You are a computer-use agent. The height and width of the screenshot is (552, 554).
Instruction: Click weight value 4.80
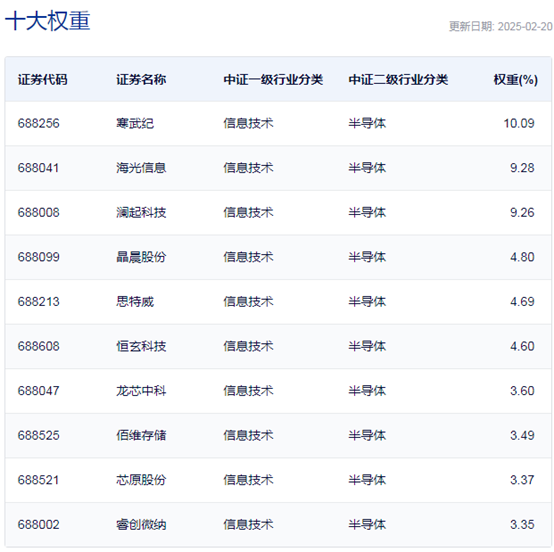(522, 257)
